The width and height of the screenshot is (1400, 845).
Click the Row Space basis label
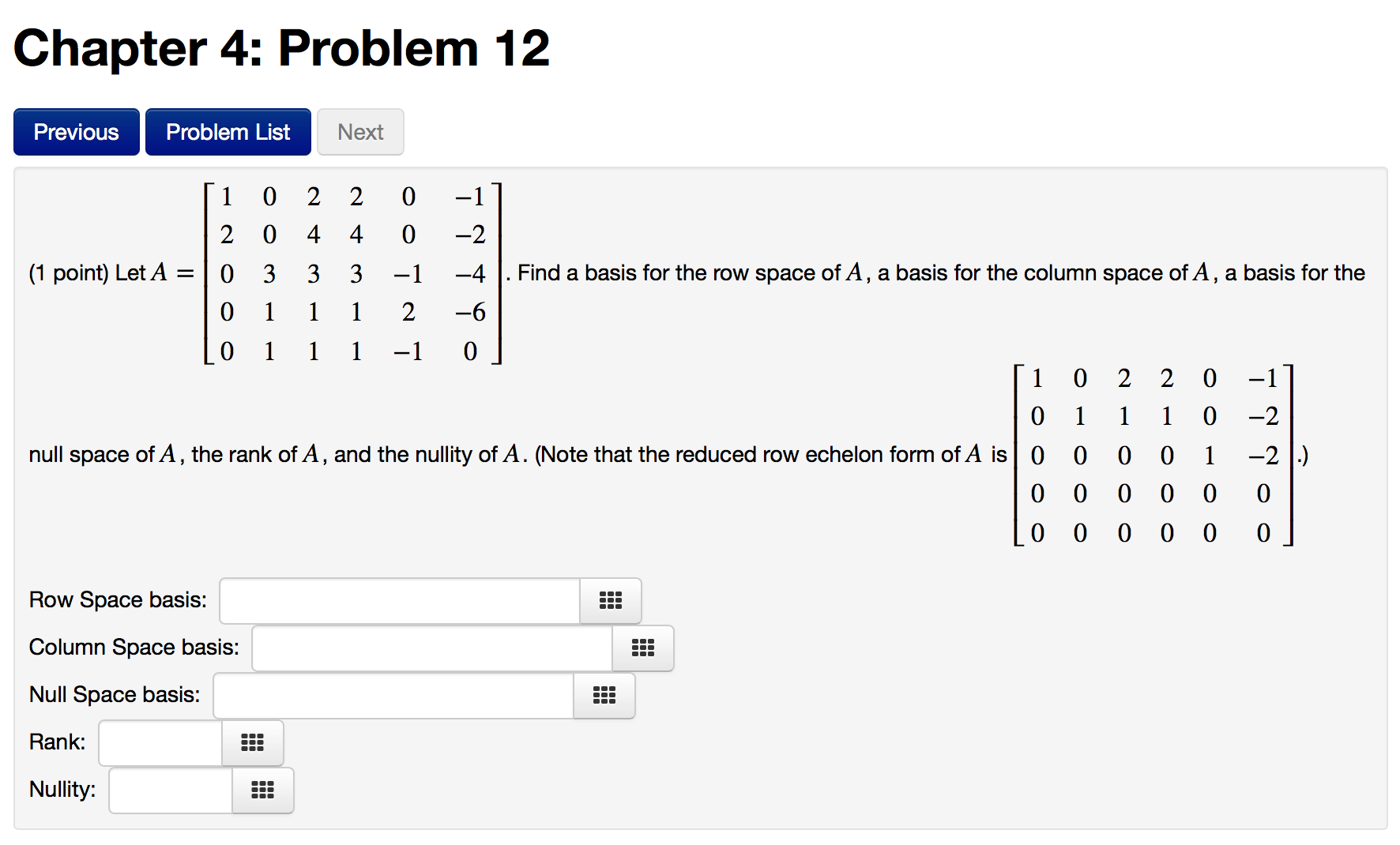click(x=118, y=600)
